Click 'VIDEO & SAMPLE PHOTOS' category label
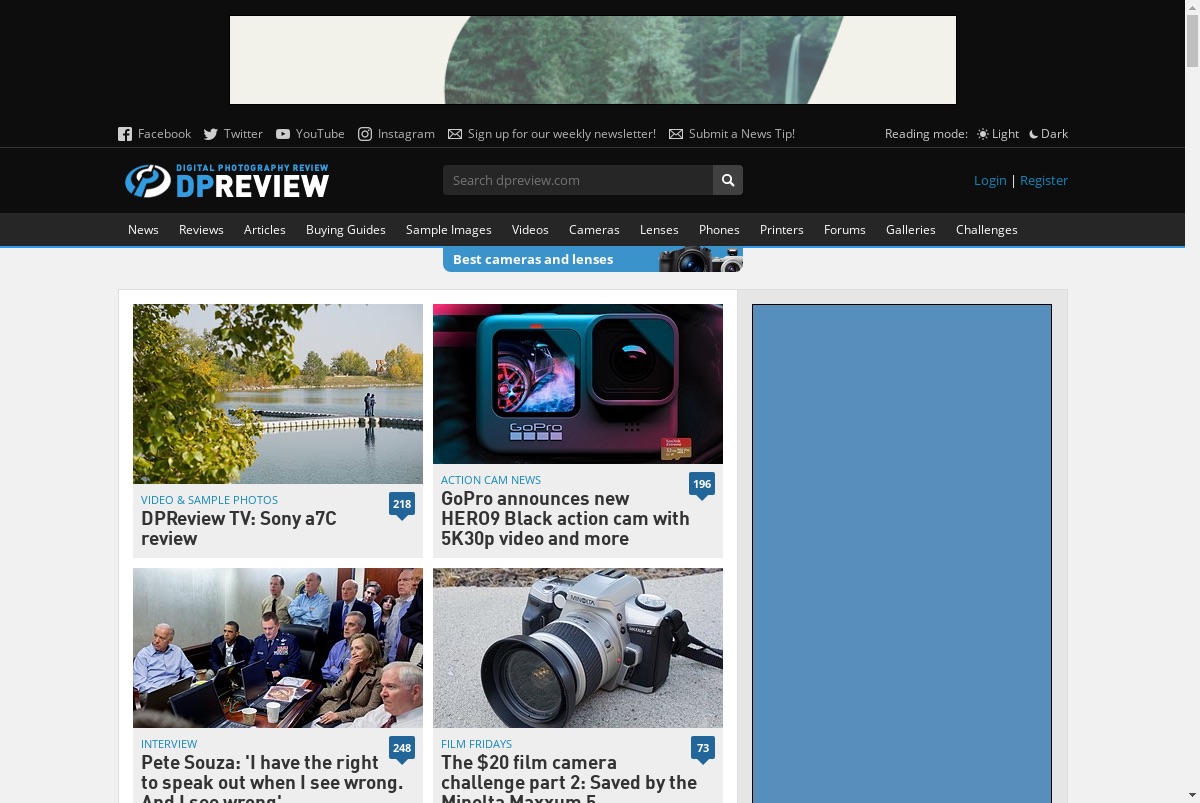Viewport: 1200px width, 803px height. (x=209, y=500)
